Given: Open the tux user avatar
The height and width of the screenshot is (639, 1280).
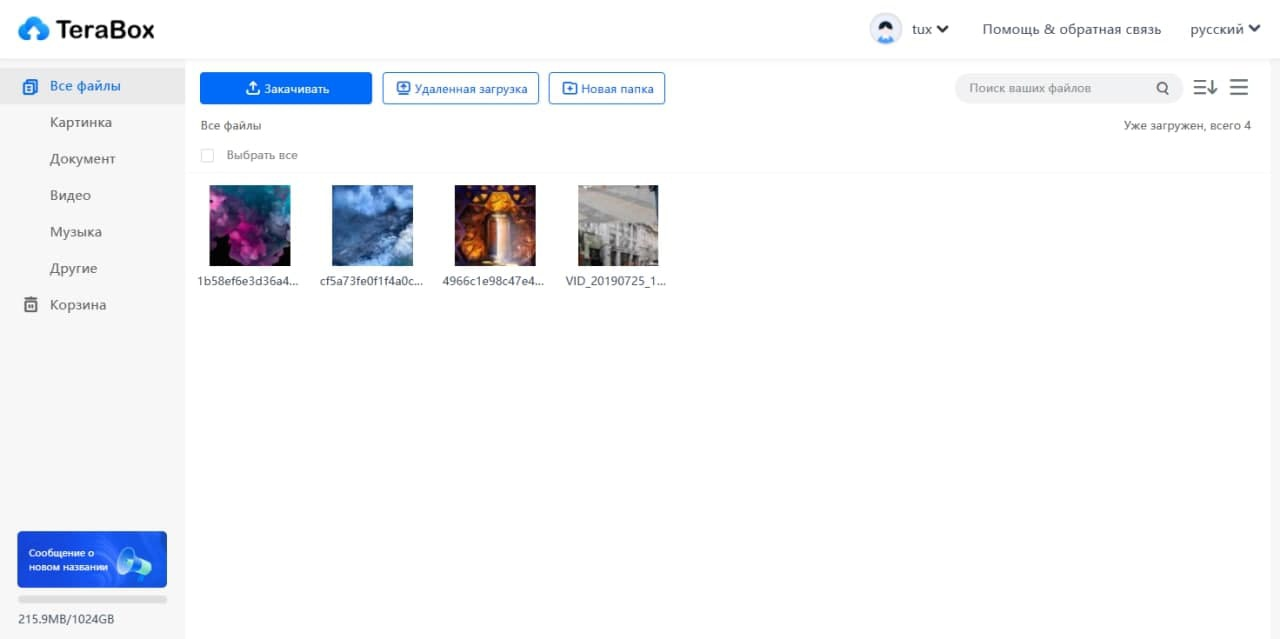Looking at the screenshot, I should 886,29.
